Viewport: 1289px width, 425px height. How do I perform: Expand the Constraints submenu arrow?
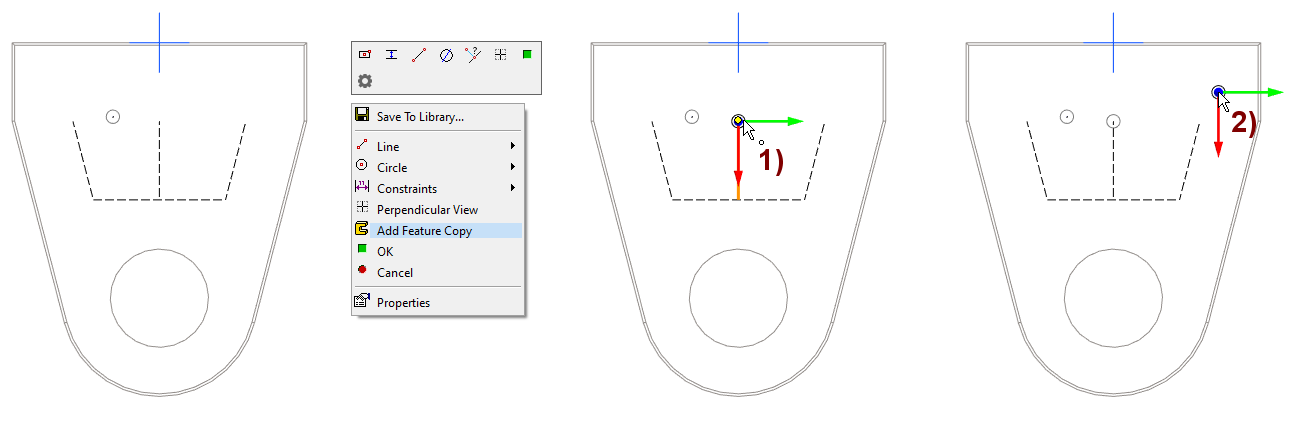tap(513, 188)
